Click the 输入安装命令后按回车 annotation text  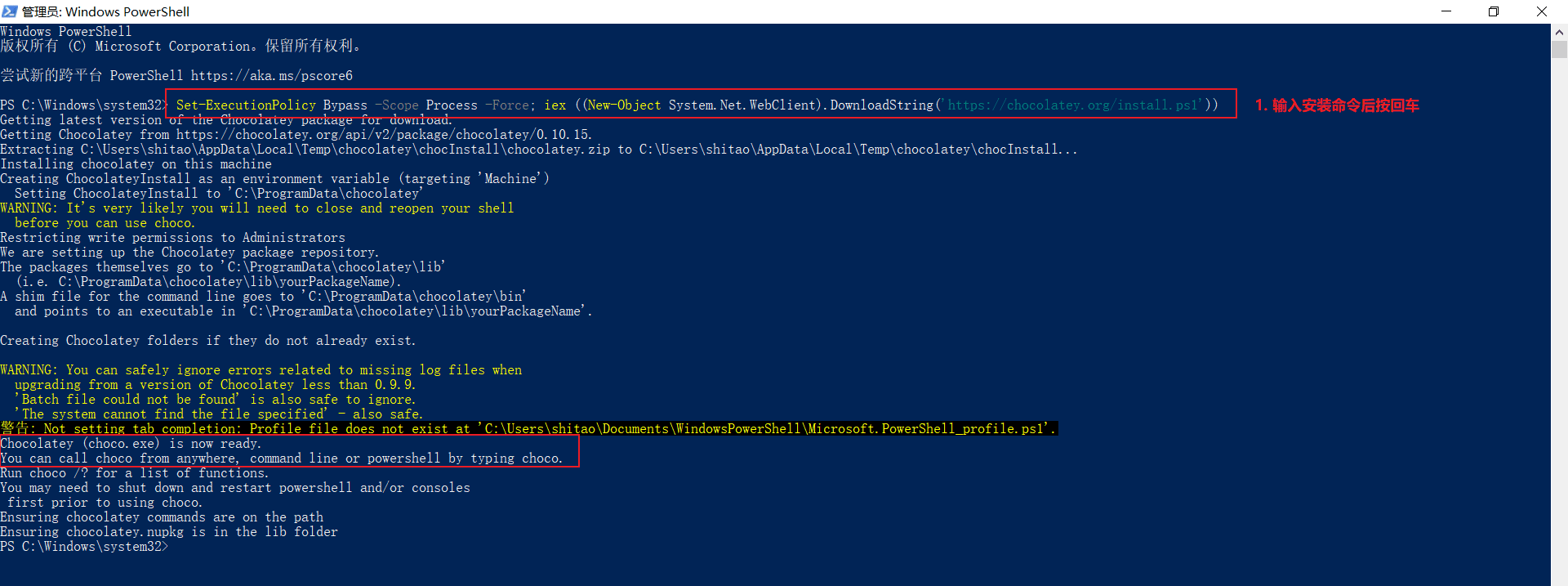click(1337, 105)
